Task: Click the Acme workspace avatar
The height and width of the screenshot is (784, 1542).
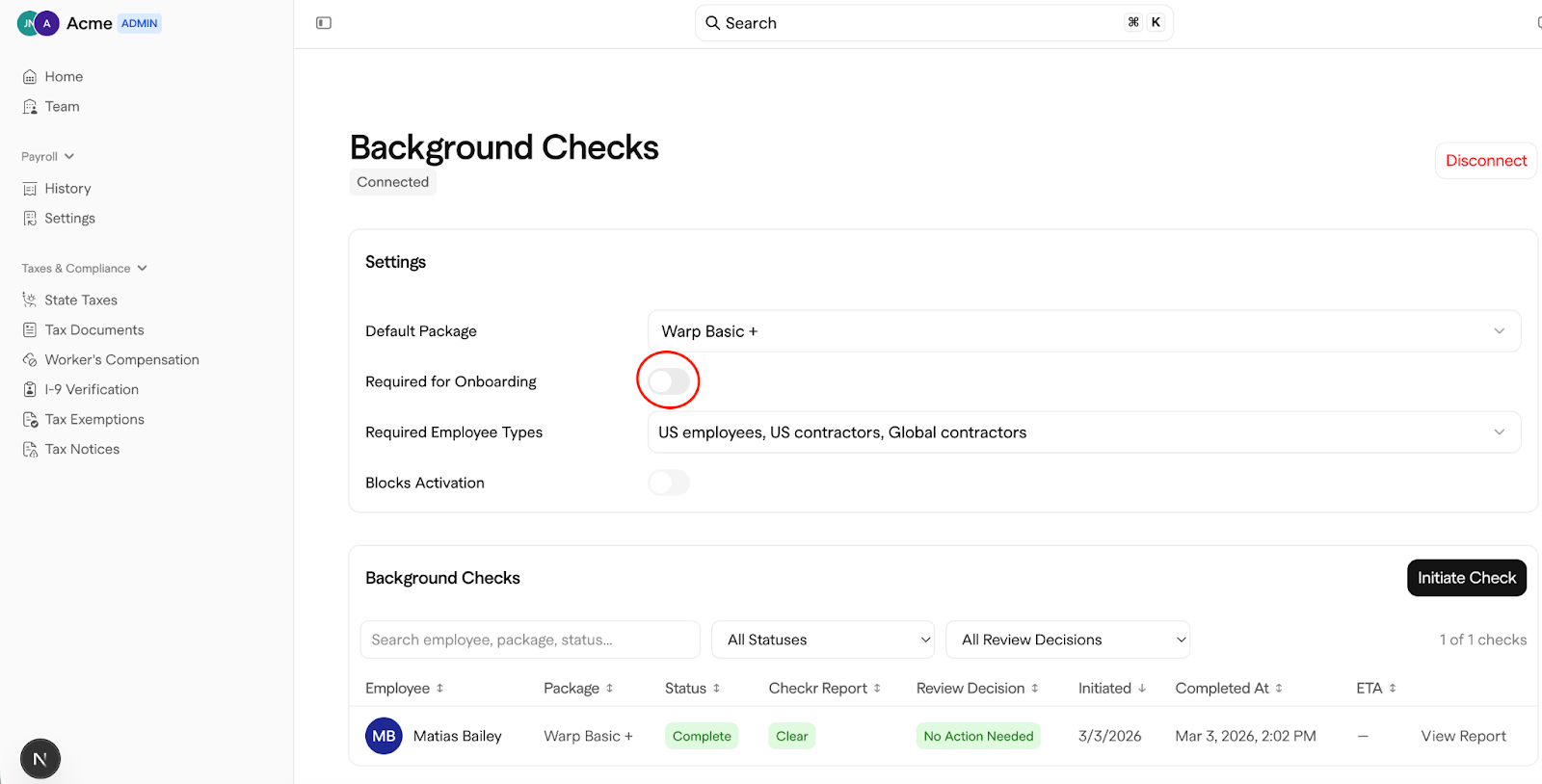Action: (46, 23)
